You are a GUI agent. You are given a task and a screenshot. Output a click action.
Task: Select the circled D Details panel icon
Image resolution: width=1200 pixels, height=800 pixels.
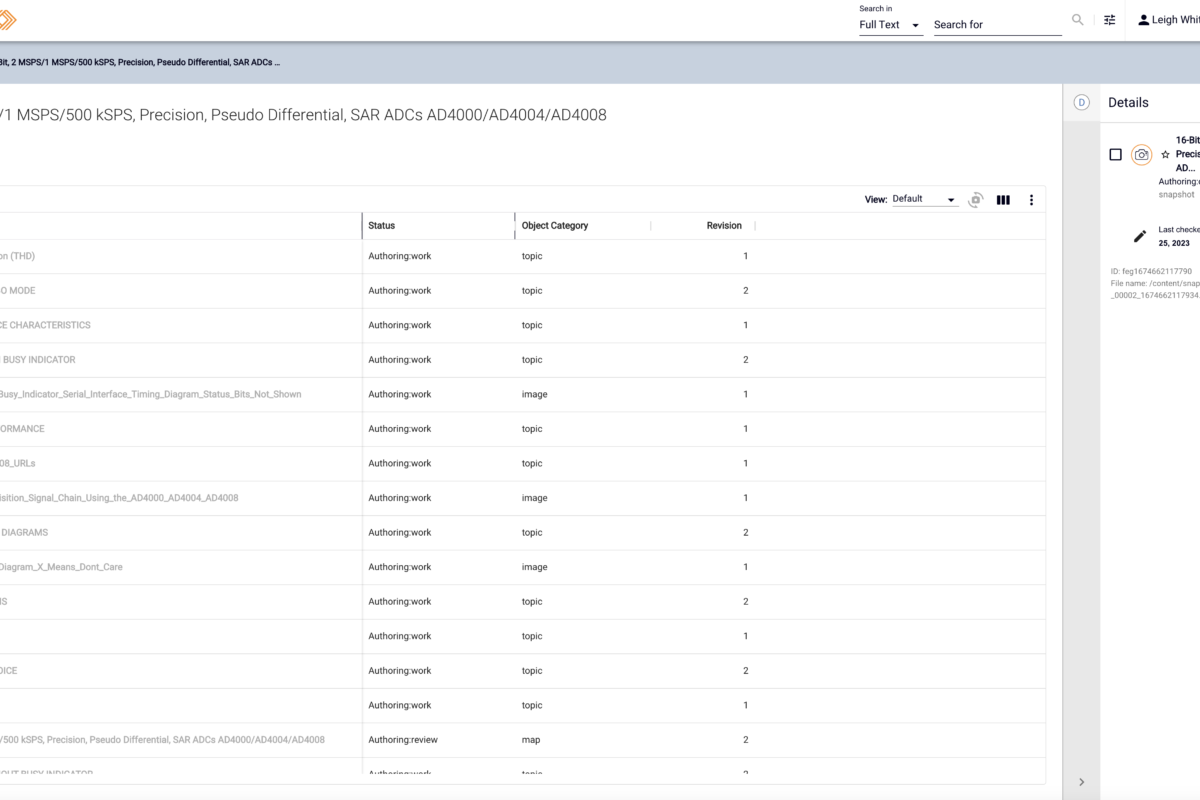pyautogui.click(x=1081, y=102)
